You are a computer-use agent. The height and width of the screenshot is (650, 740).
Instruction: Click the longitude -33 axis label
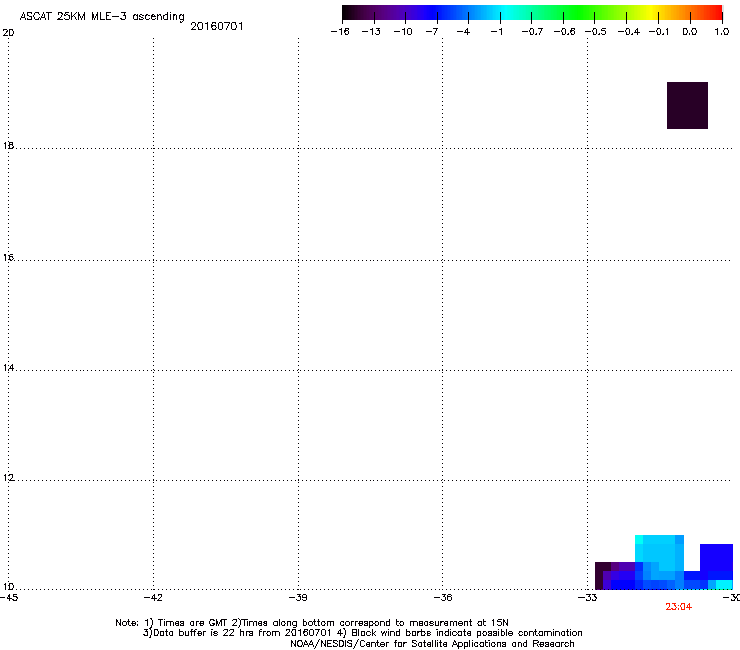pyautogui.click(x=588, y=598)
